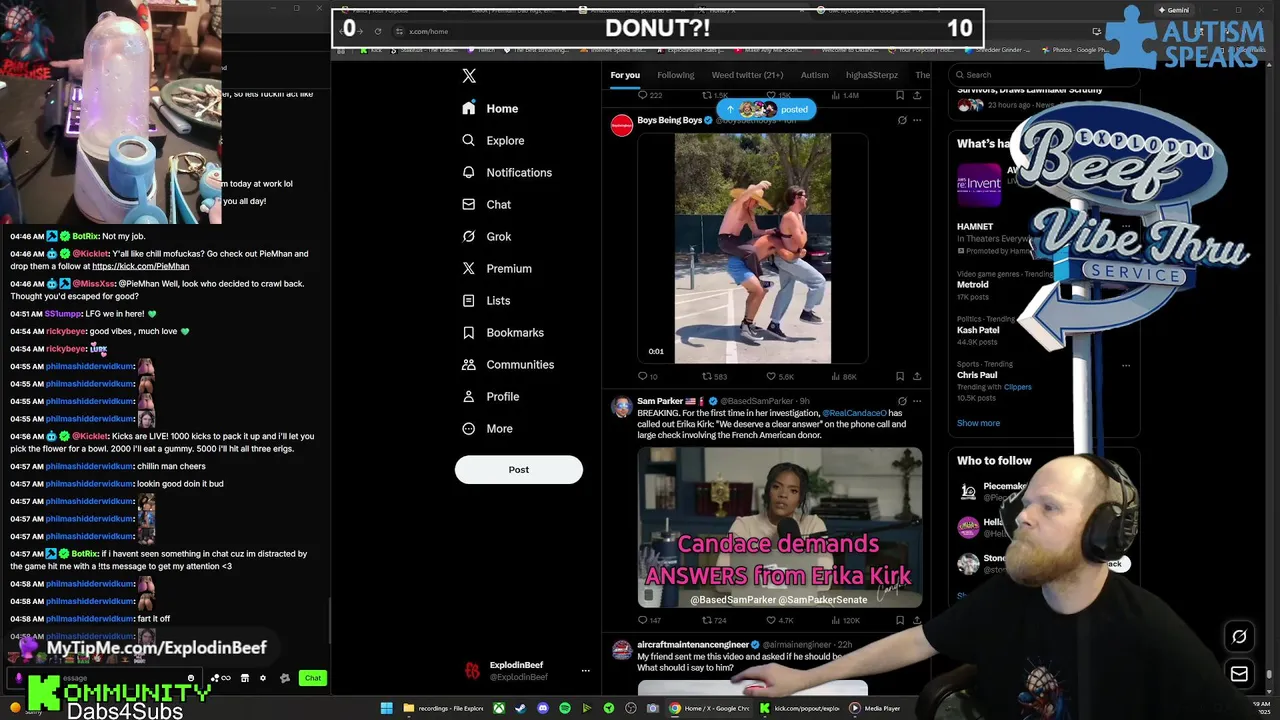The image size is (1280, 720).
Task: Open Bookmarks in the X sidebar
Action: pyautogui.click(x=503, y=332)
